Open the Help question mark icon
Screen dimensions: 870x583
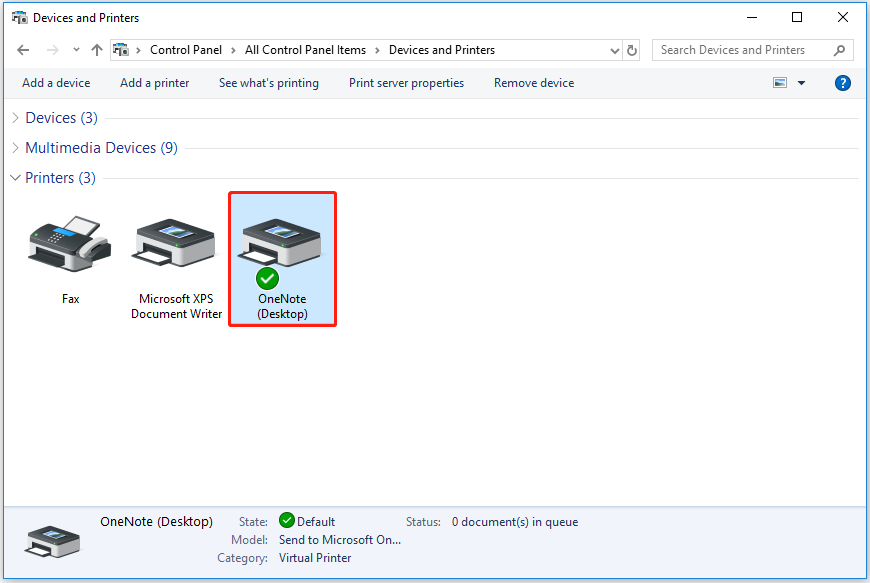(842, 83)
